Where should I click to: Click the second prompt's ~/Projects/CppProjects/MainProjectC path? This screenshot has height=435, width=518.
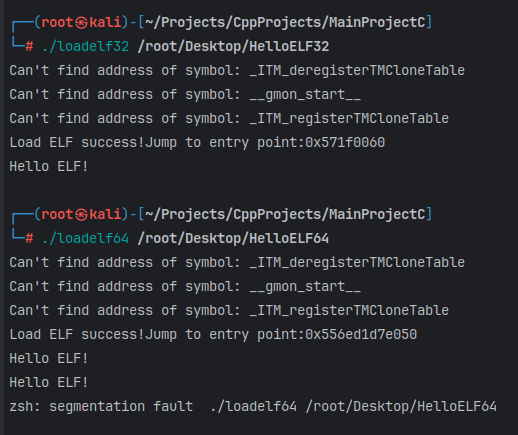285,214
